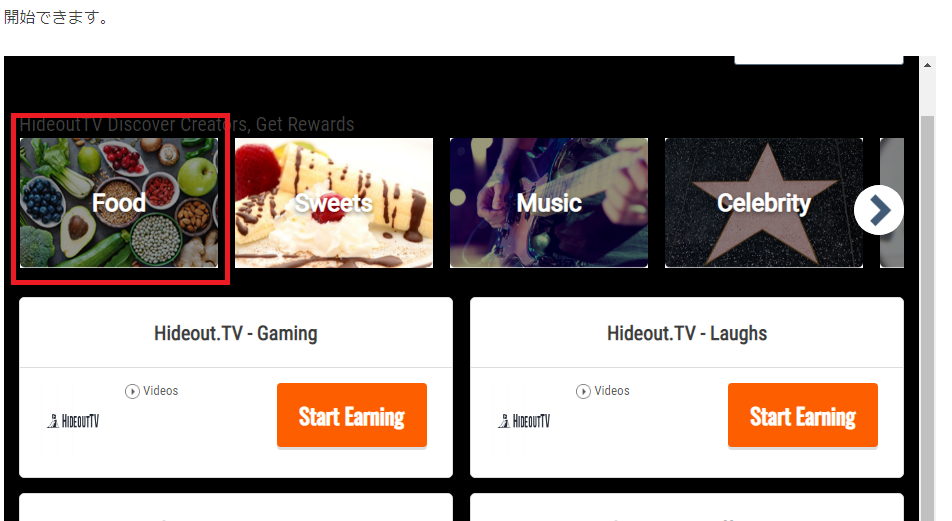Click the HideoutTV logo in Laughs card
This screenshot has height=521, width=952.
pos(524,421)
